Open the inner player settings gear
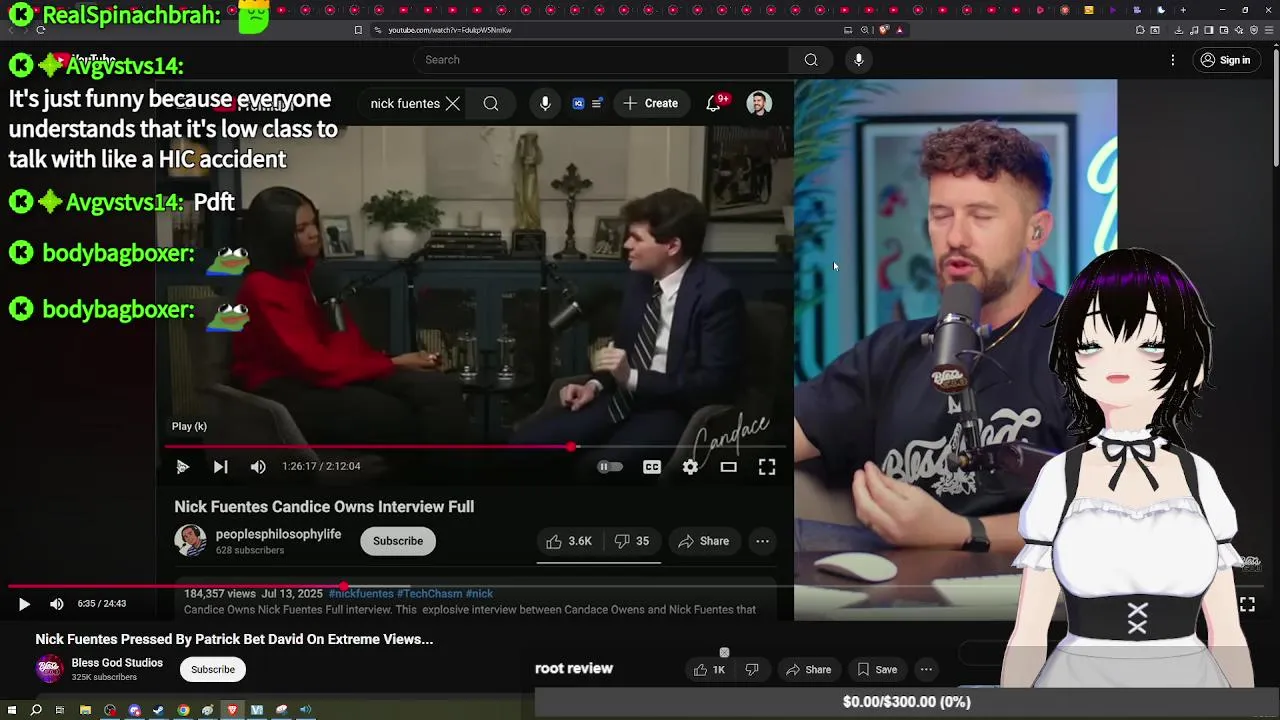Screen dimensions: 1280x720 click(690, 467)
